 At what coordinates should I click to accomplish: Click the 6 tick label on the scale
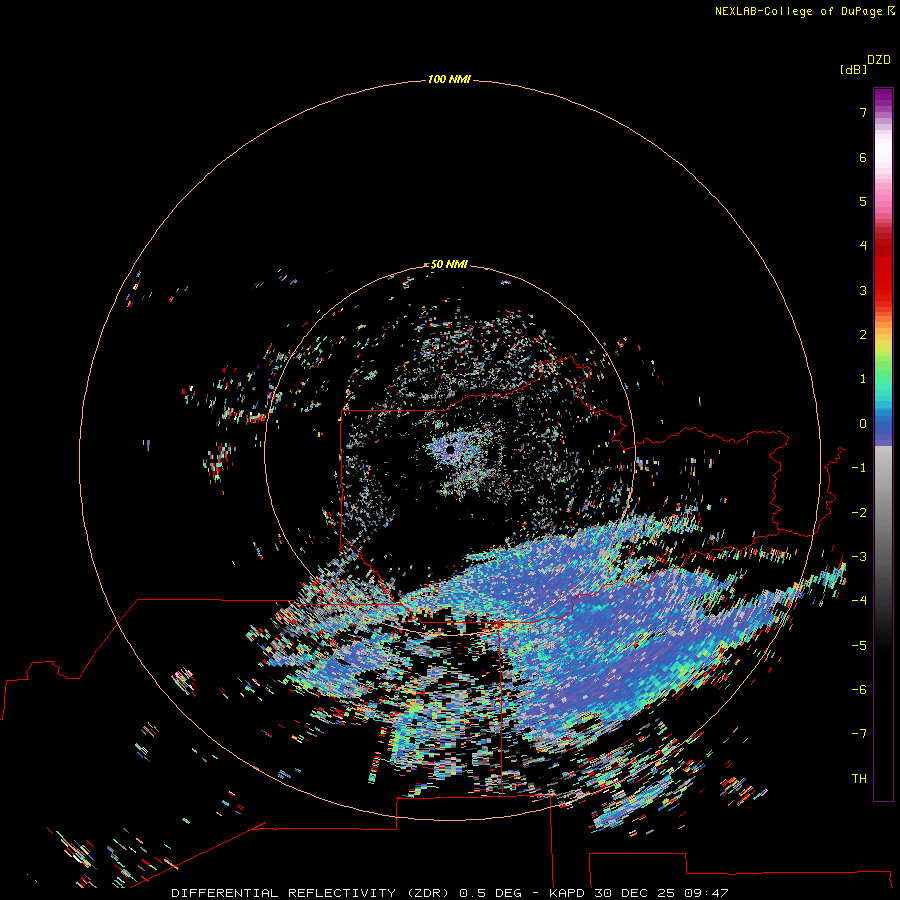[863, 157]
